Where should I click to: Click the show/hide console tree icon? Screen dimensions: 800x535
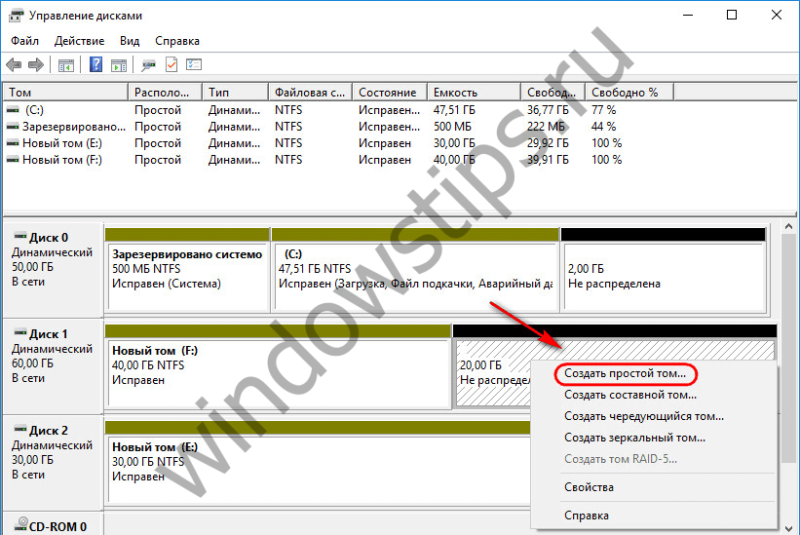[x=66, y=65]
